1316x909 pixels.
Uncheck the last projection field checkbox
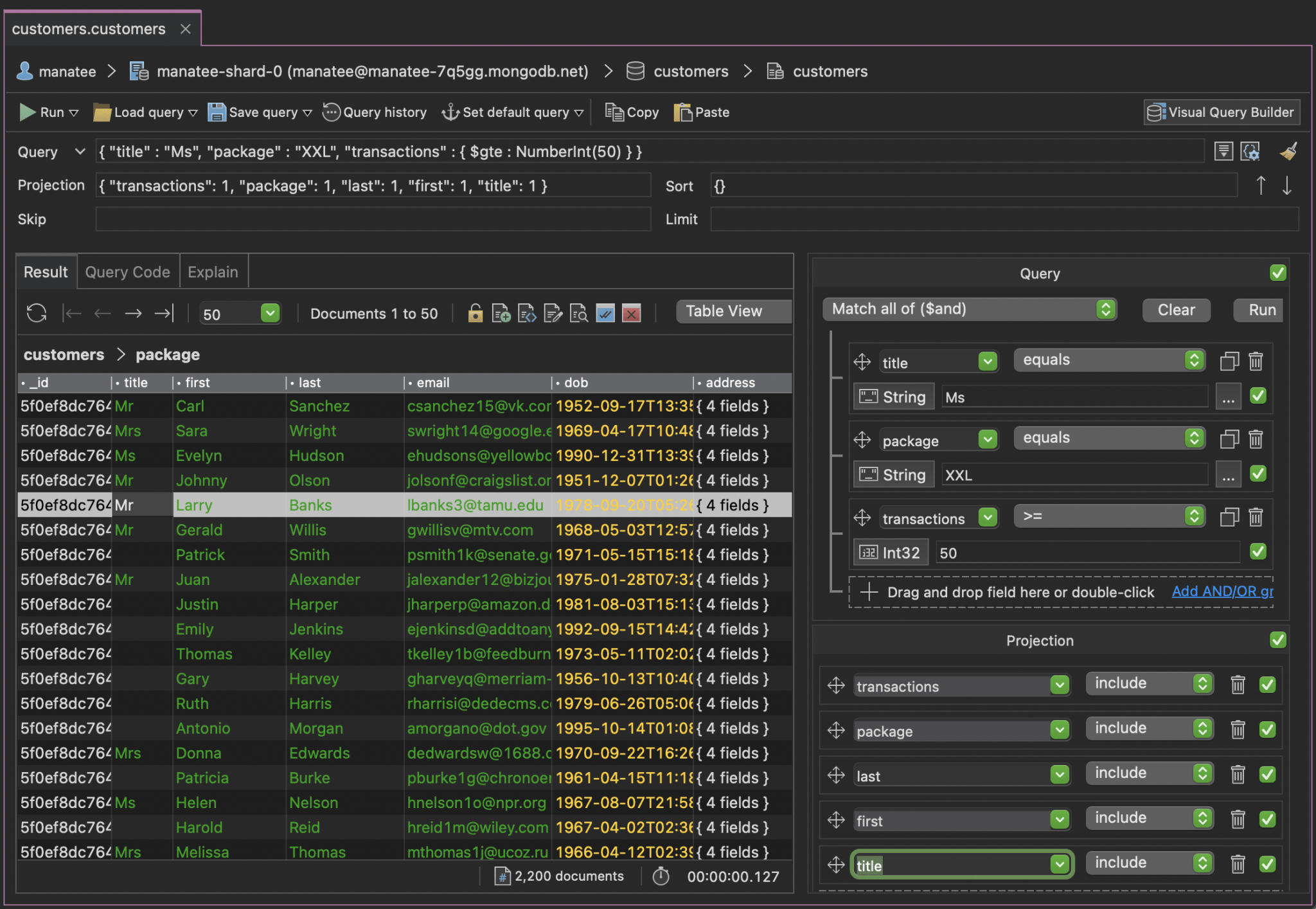[1267, 775]
